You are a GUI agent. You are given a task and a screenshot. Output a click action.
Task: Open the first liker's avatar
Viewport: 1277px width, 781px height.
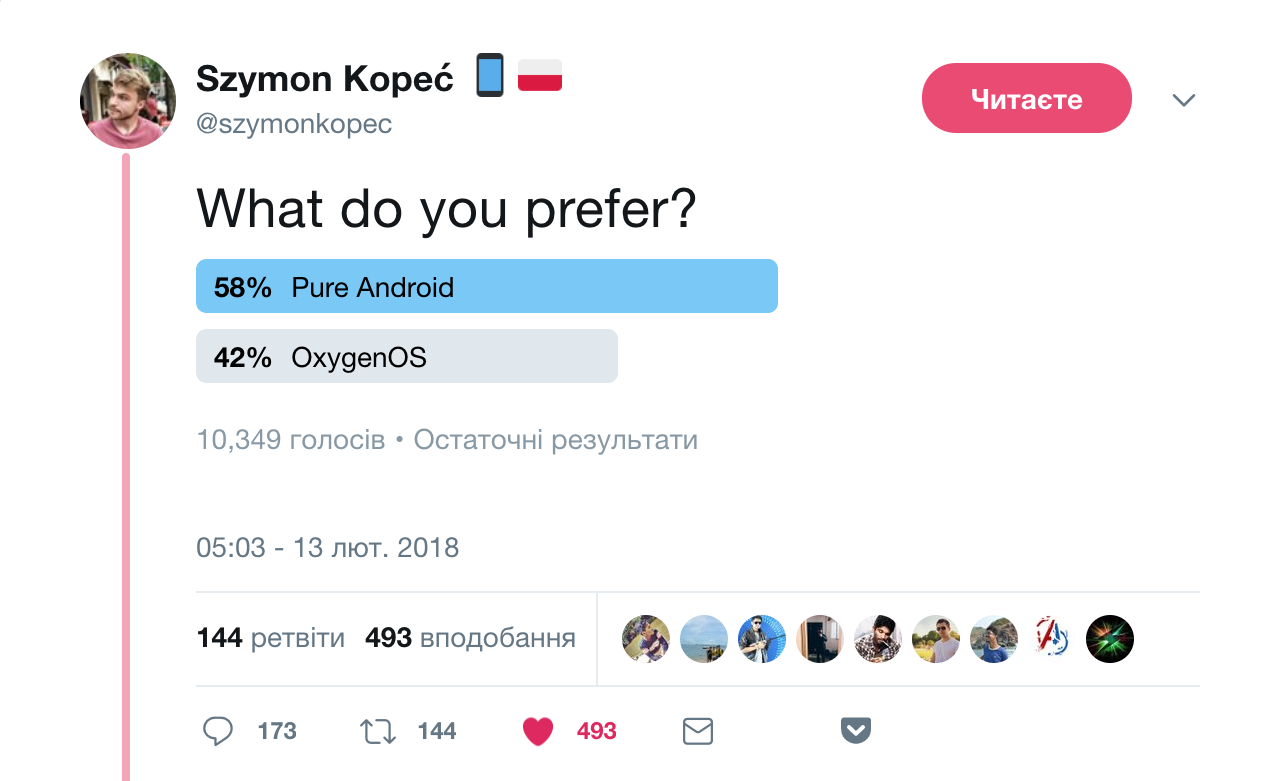646,639
